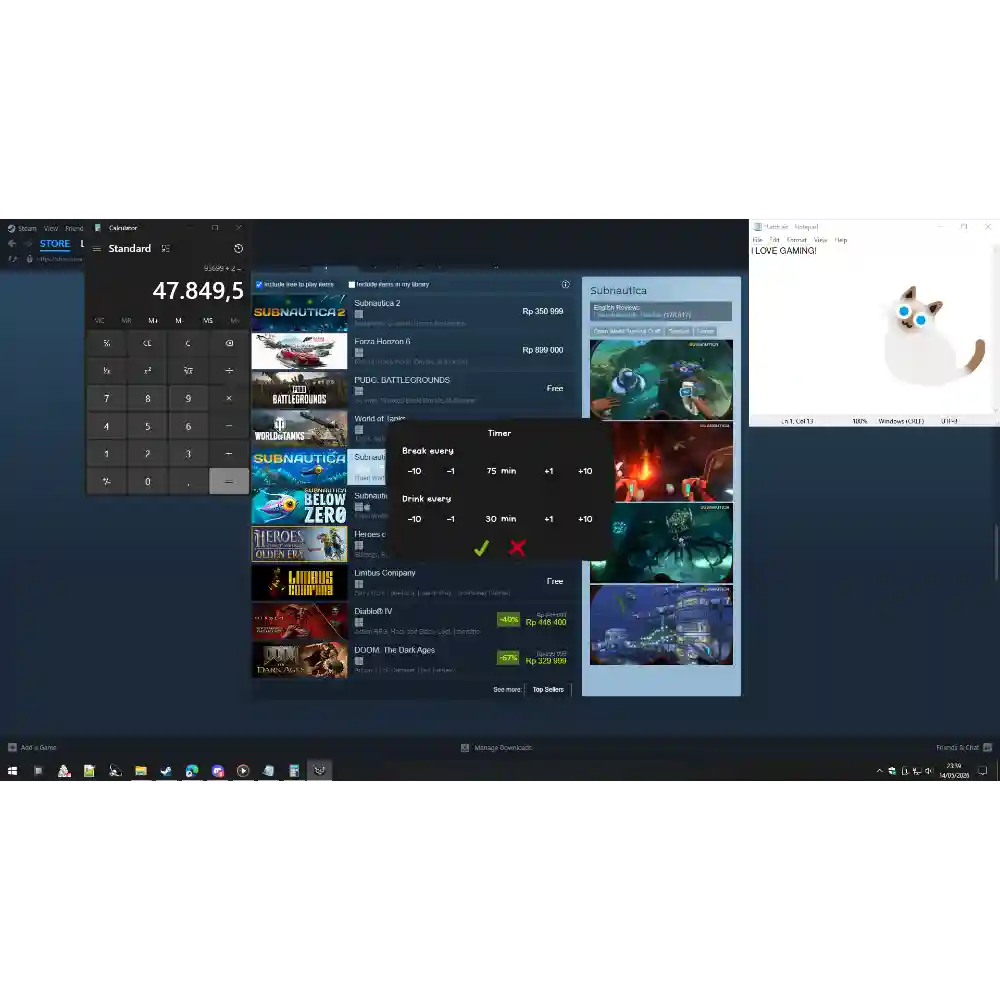Open notification center on taskbar

pyautogui.click(x=983, y=771)
